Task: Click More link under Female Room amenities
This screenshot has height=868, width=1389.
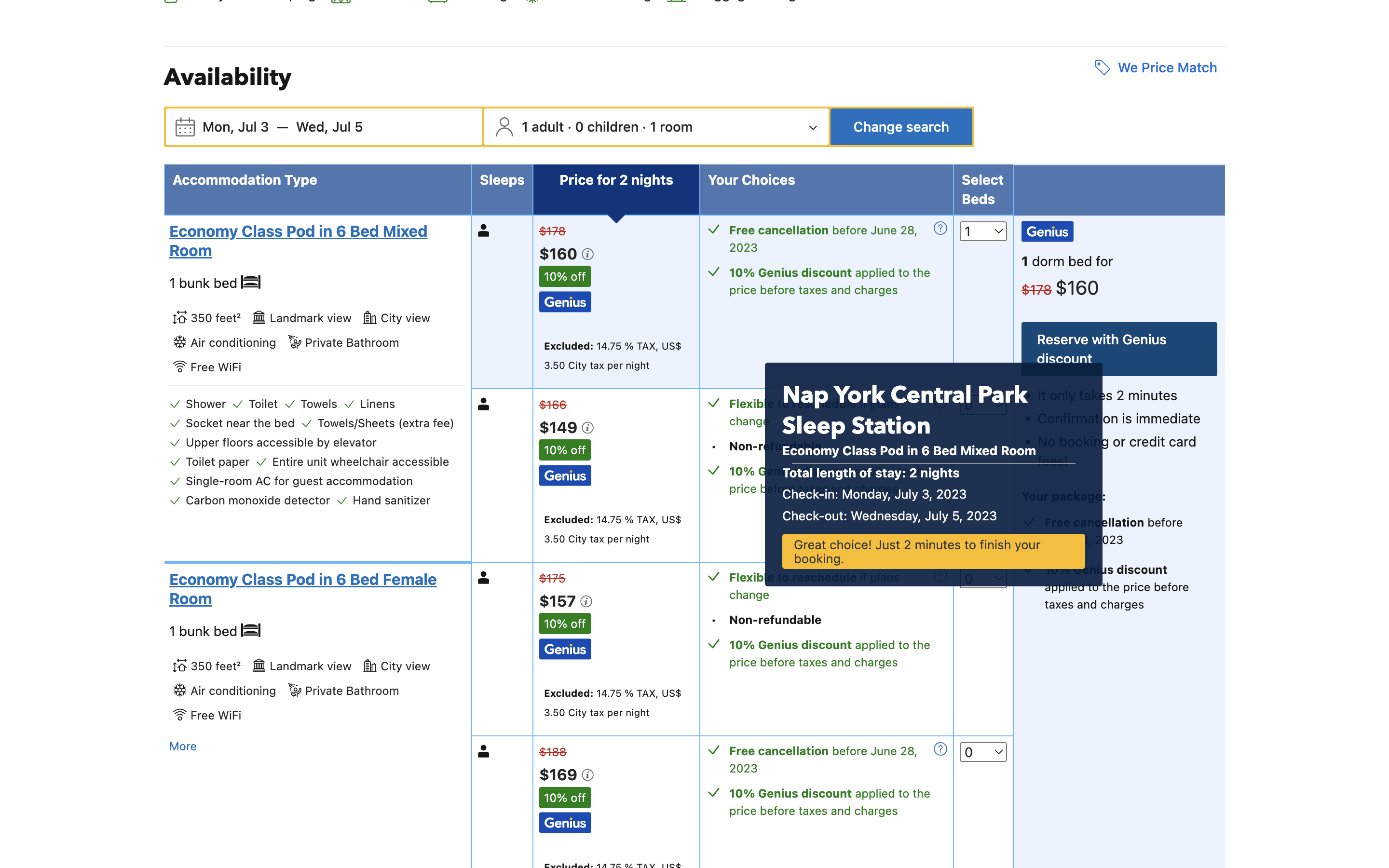Action: pos(182,746)
